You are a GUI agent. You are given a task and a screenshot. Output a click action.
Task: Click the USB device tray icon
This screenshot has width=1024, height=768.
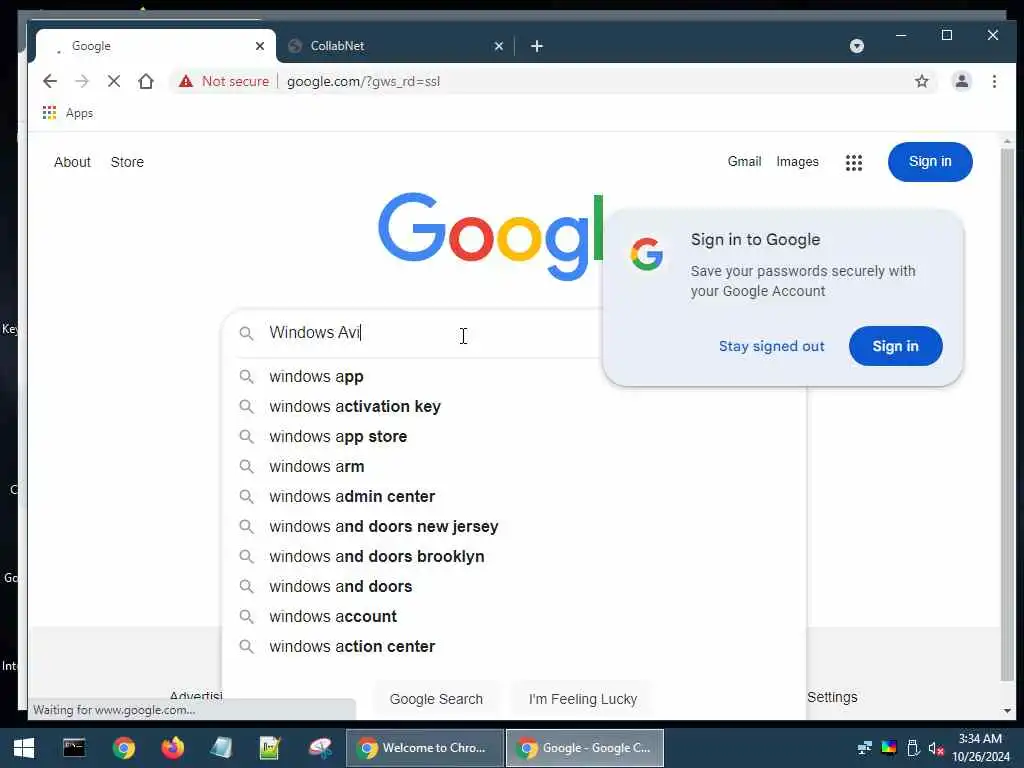[913, 748]
